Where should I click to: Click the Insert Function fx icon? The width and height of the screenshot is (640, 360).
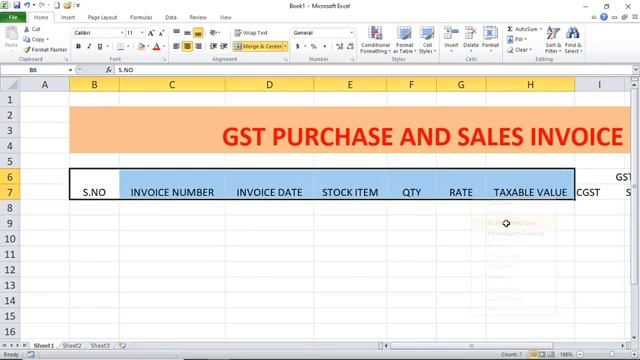[x=109, y=70]
